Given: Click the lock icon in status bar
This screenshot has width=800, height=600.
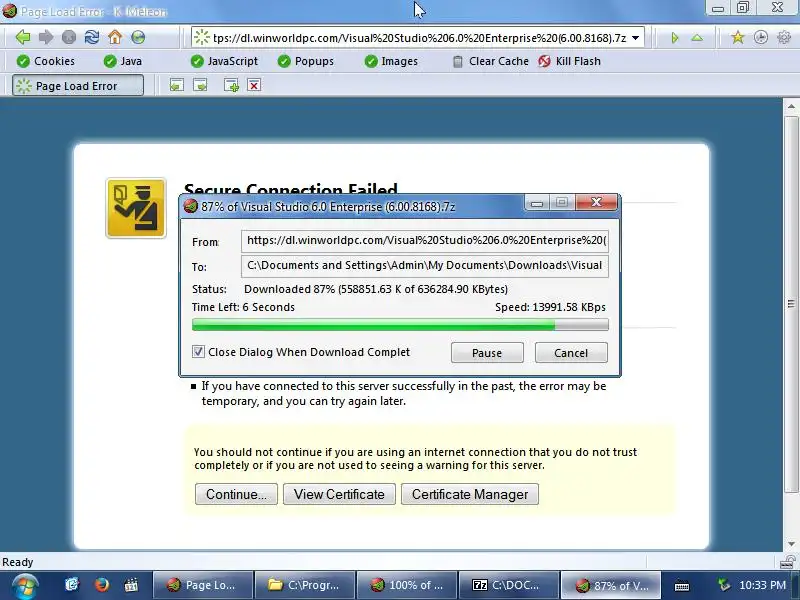Looking at the screenshot, I should pyautogui.click(x=789, y=562).
